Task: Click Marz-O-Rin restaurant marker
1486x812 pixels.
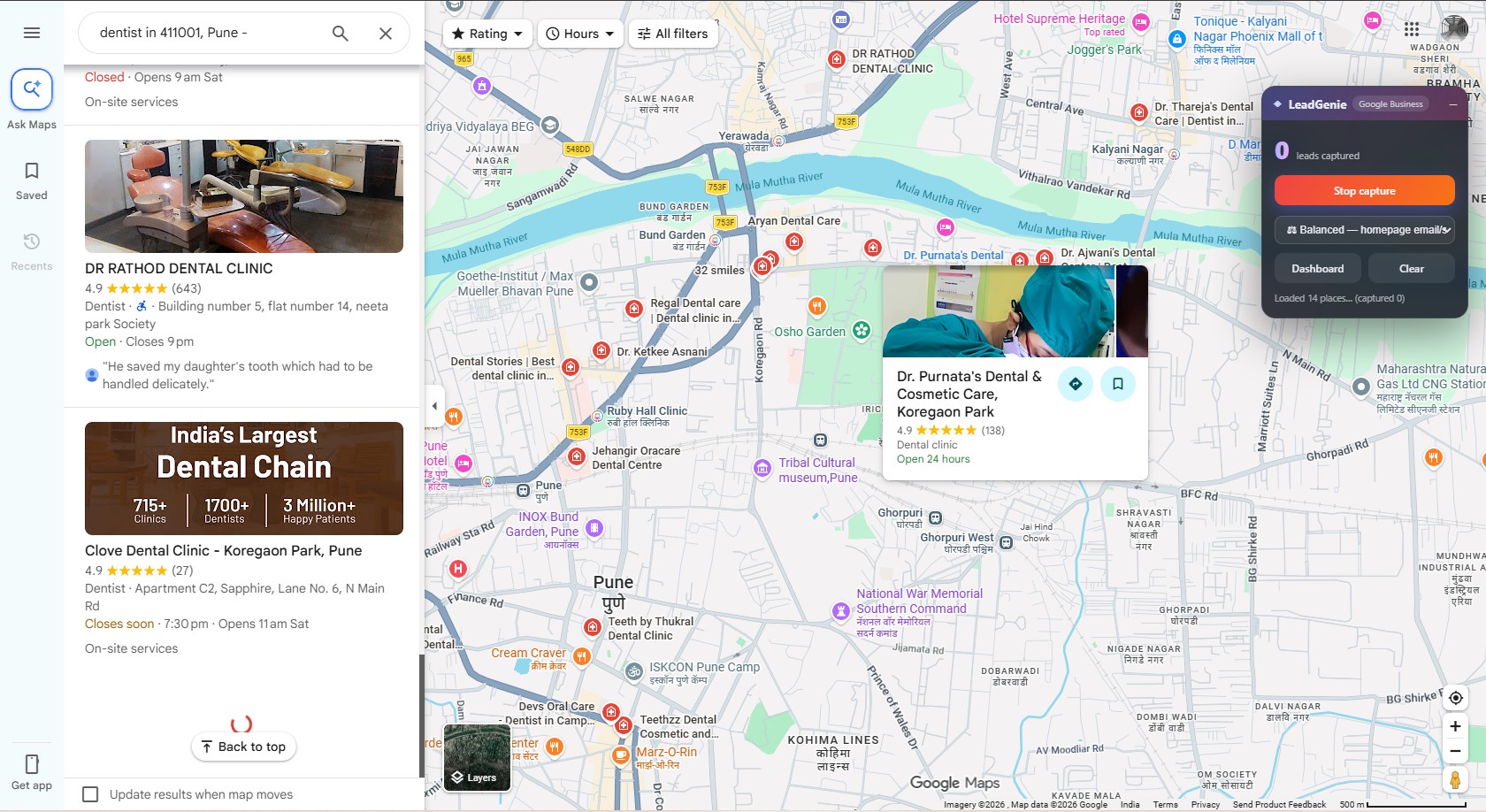Action: click(622, 755)
